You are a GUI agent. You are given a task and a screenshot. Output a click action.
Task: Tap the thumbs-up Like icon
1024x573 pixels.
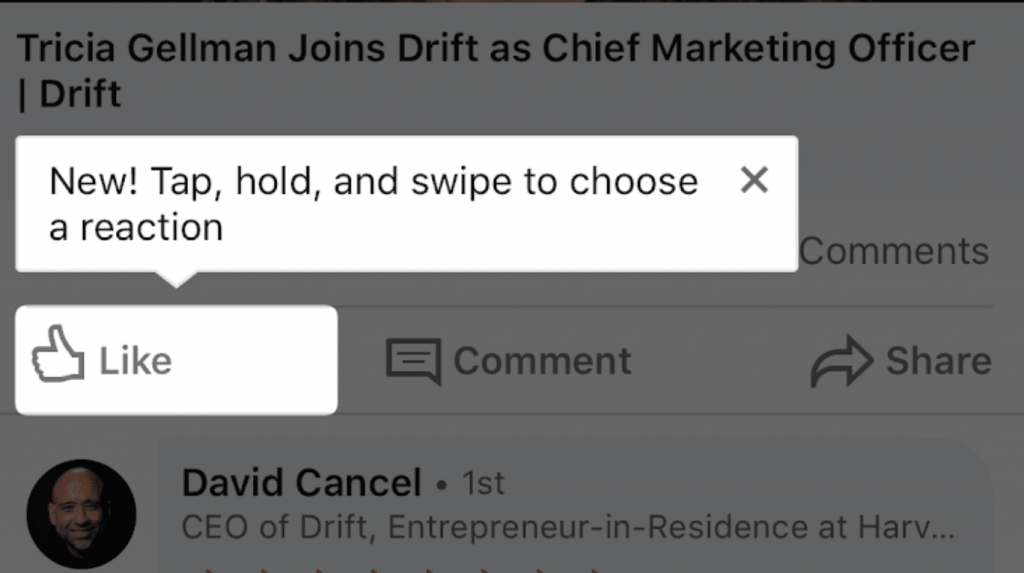[x=58, y=353]
